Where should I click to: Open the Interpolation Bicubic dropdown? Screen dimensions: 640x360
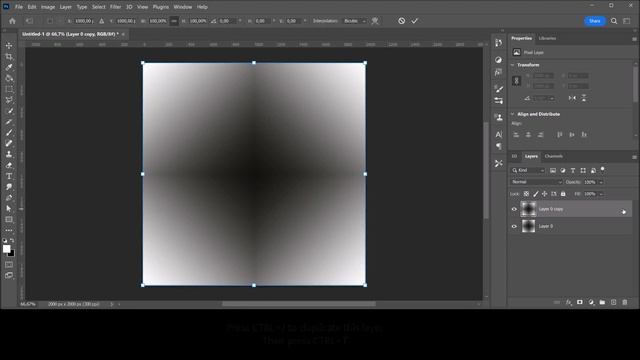coord(355,21)
